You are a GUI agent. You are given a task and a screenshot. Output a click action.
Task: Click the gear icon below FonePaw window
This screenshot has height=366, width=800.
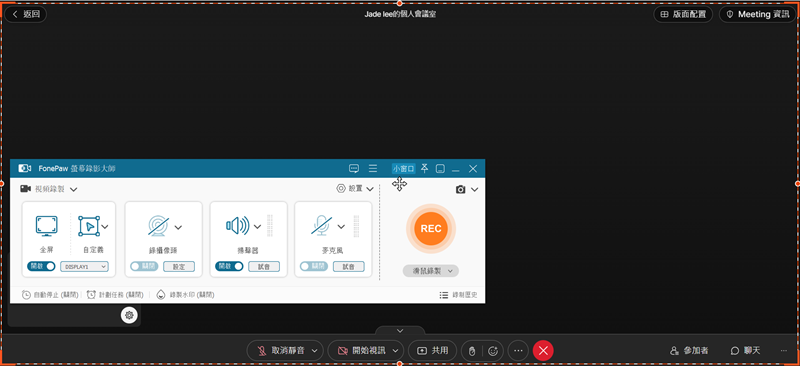[x=129, y=315]
